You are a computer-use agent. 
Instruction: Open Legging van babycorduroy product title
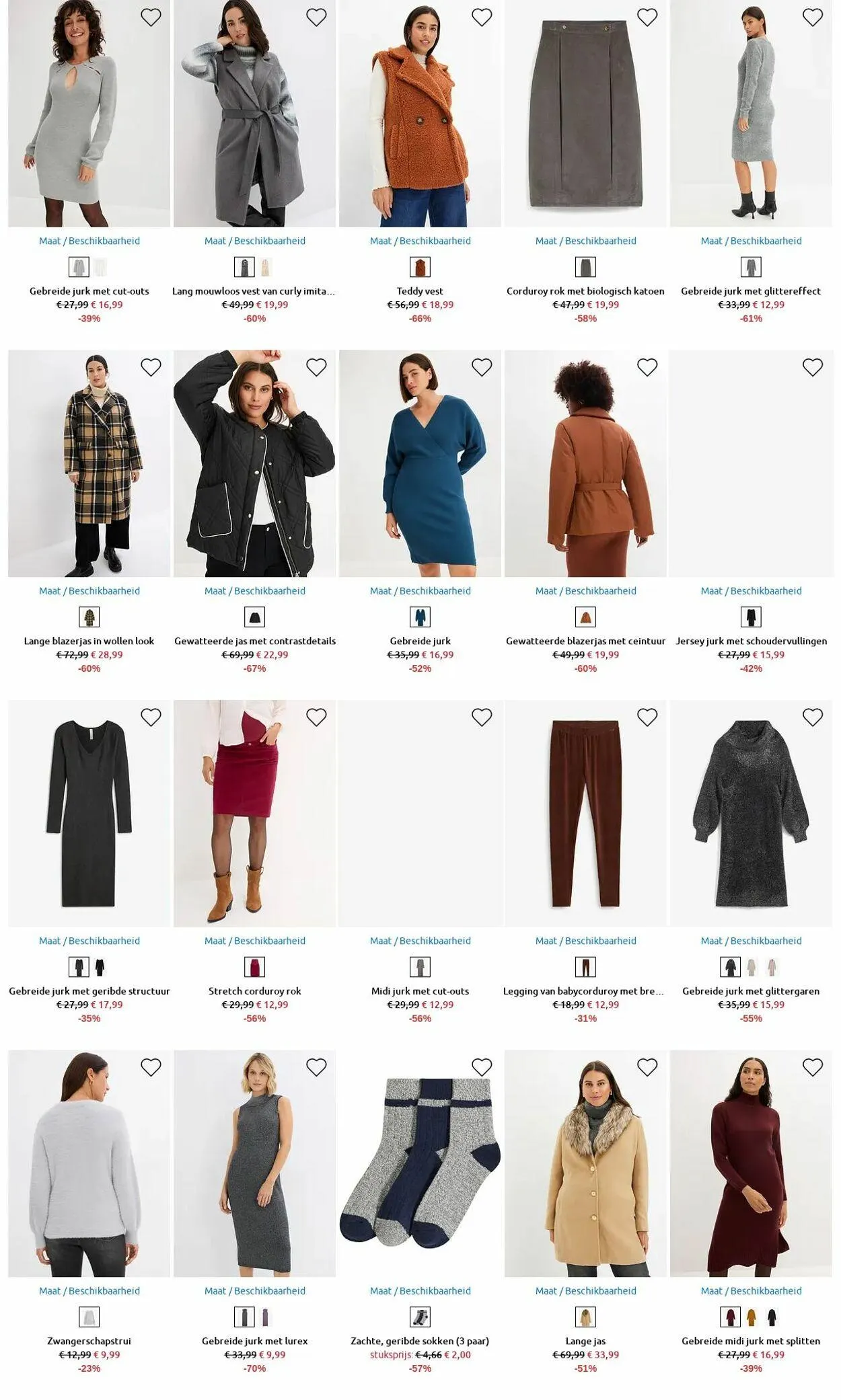click(x=583, y=990)
